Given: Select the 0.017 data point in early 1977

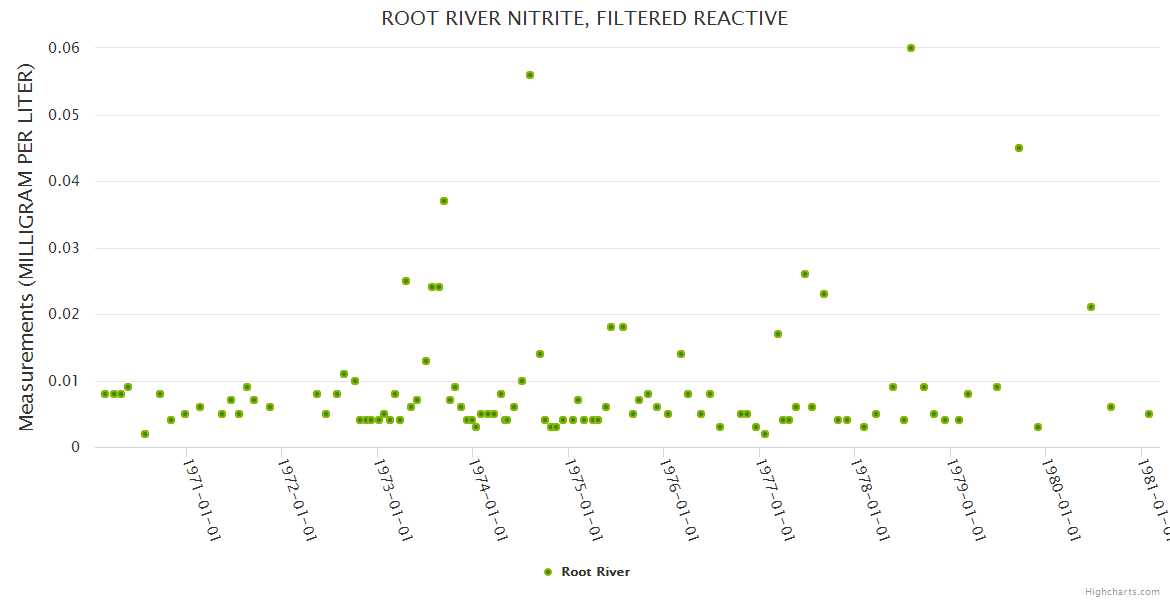Looking at the screenshot, I should point(778,334).
